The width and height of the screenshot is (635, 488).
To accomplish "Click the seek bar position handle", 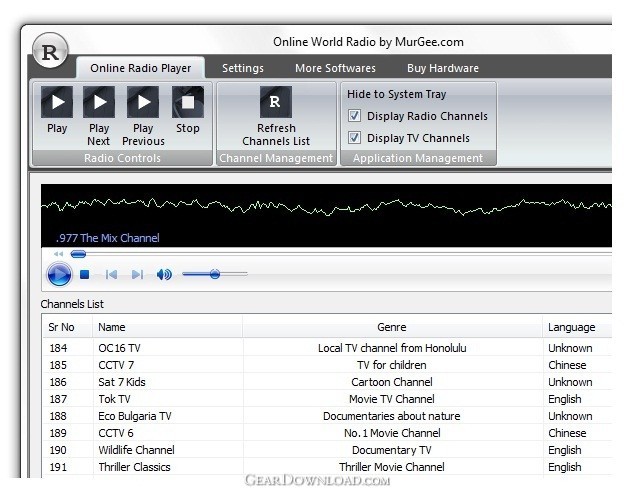I will (x=78, y=254).
